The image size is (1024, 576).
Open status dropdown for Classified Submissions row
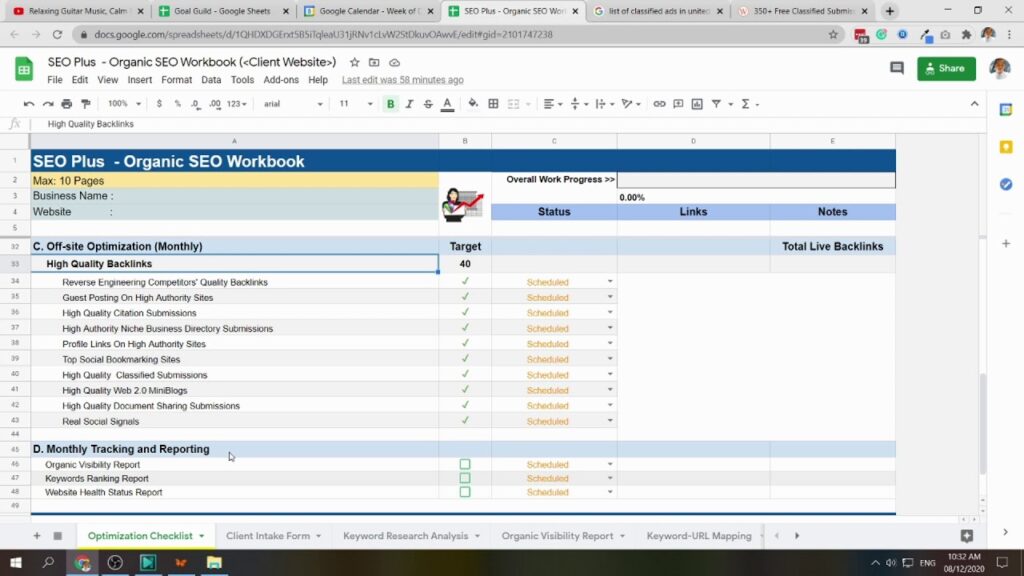[x=610, y=374]
